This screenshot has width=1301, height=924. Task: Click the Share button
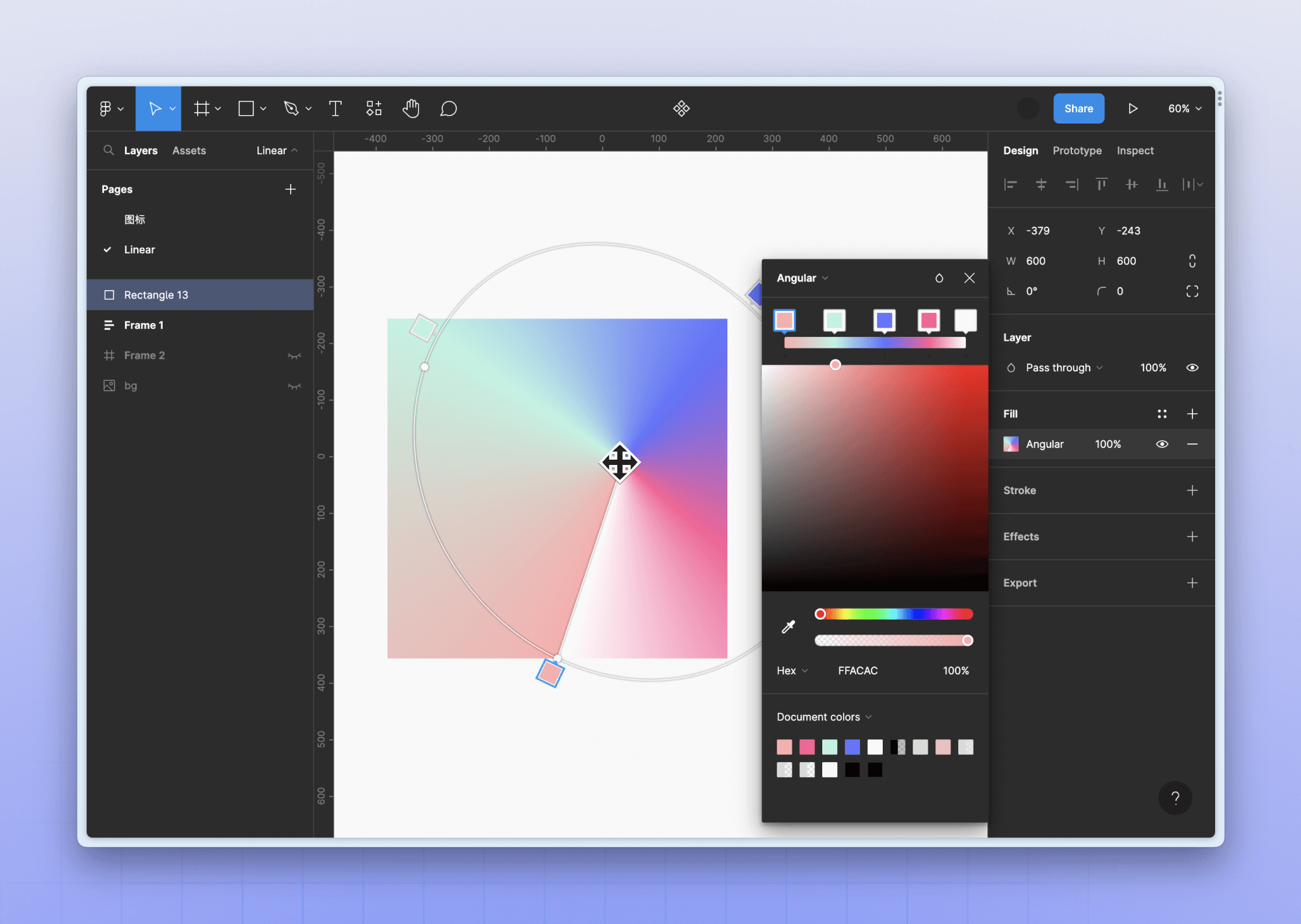1078,108
